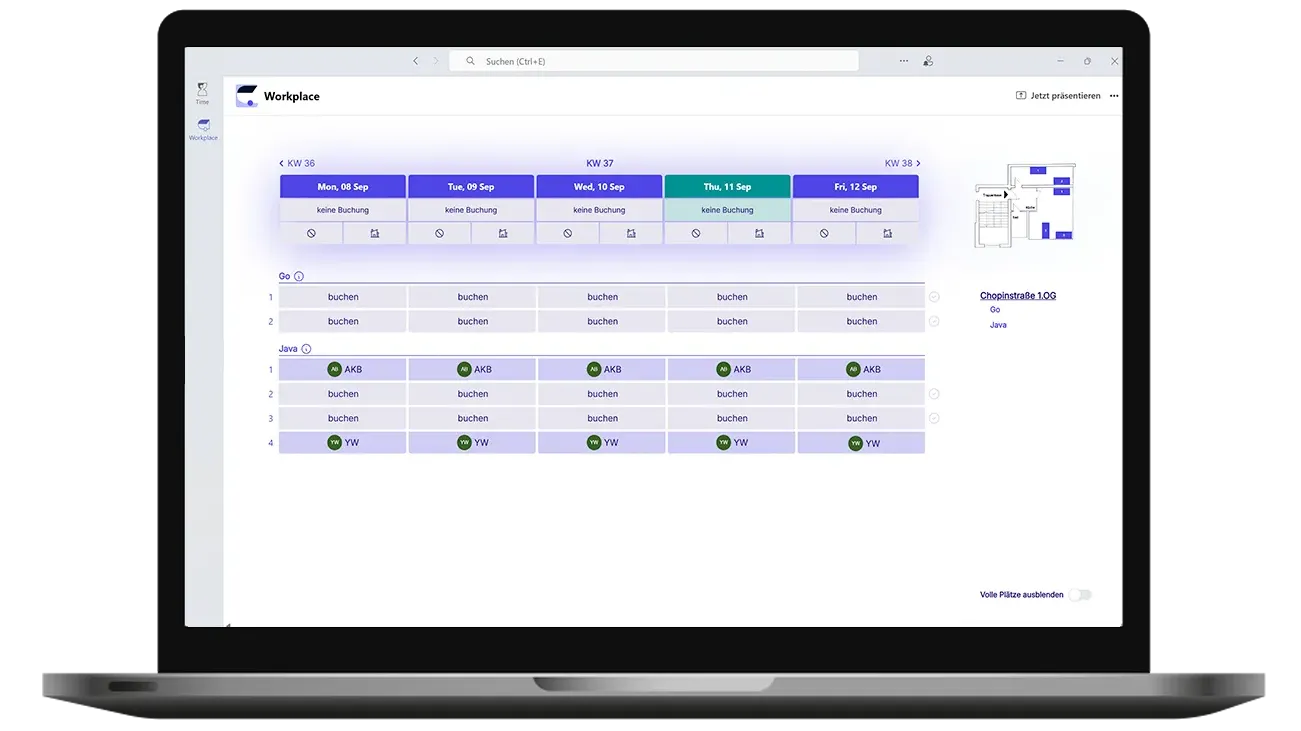Go to previous week KW 36
This screenshot has width=1301, height=731.
click(x=297, y=163)
